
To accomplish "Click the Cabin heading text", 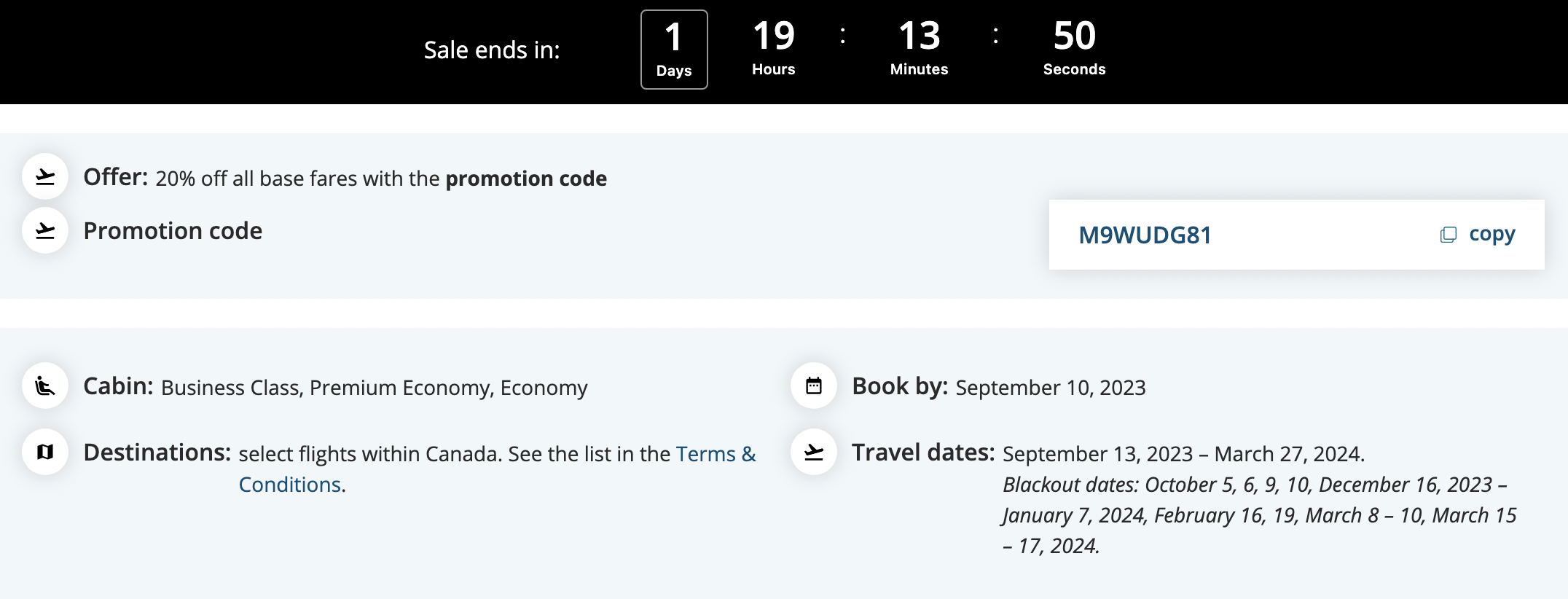I will click(x=119, y=386).
